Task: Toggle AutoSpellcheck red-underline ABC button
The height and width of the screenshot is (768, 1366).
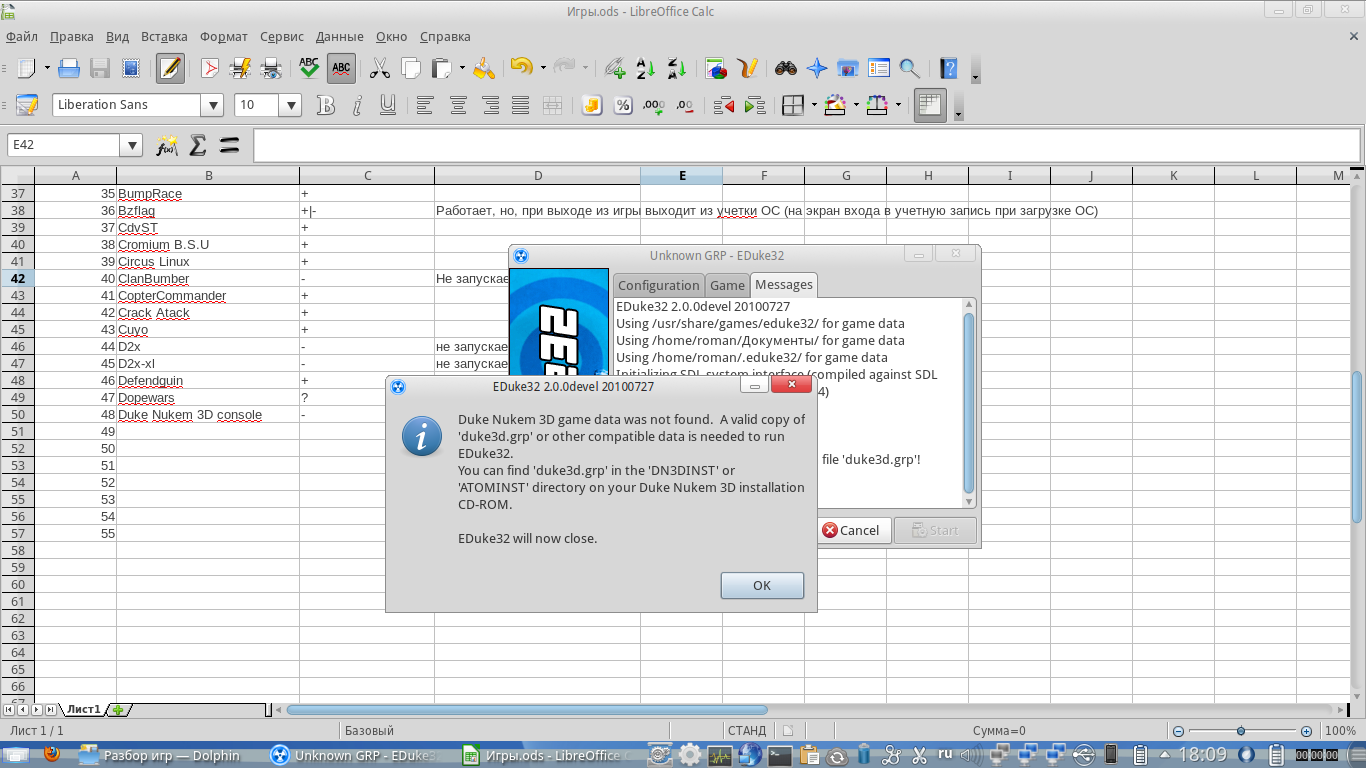Action: (341, 68)
